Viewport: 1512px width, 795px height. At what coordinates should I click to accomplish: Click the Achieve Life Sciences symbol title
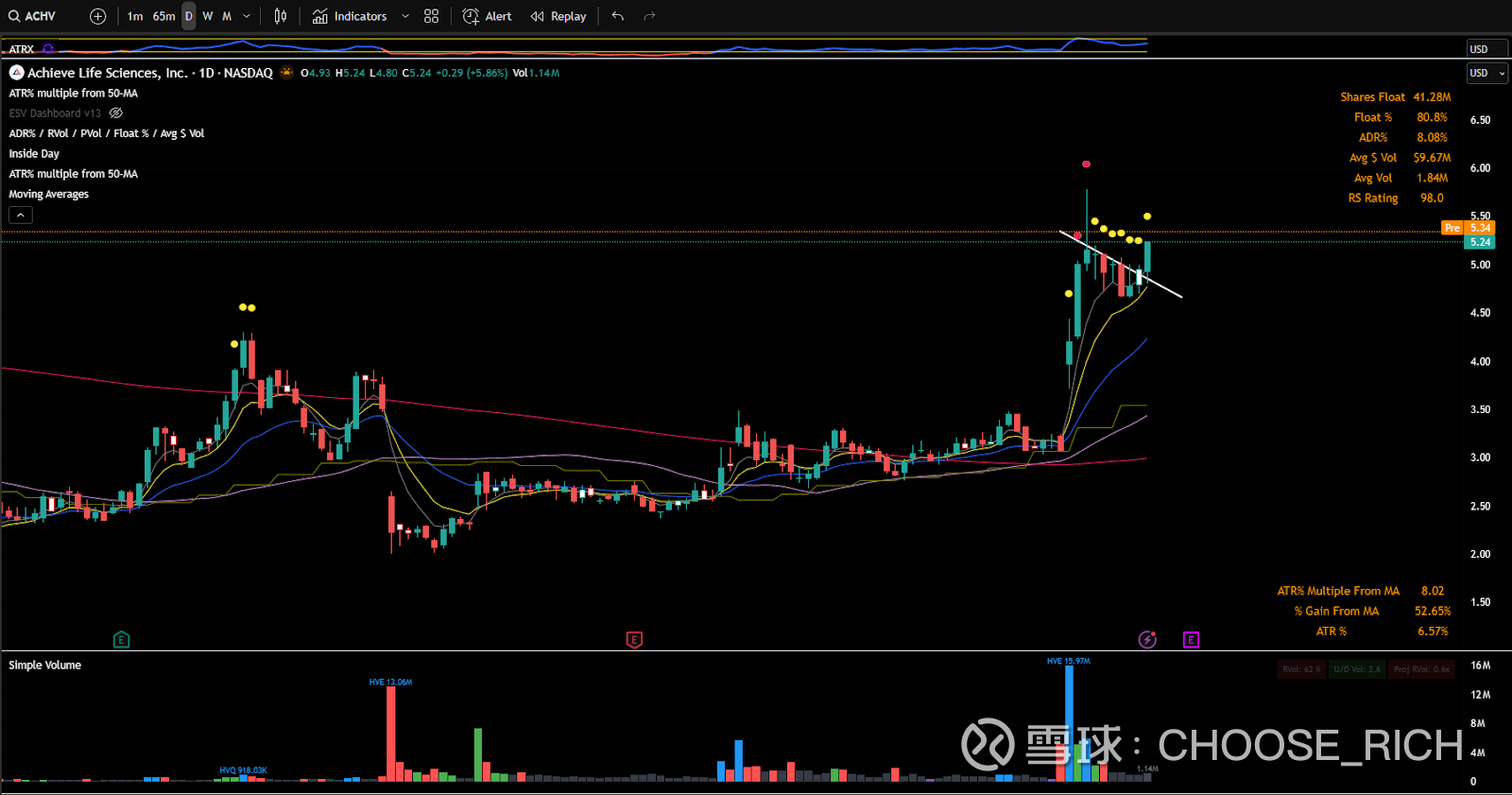[x=150, y=73]
